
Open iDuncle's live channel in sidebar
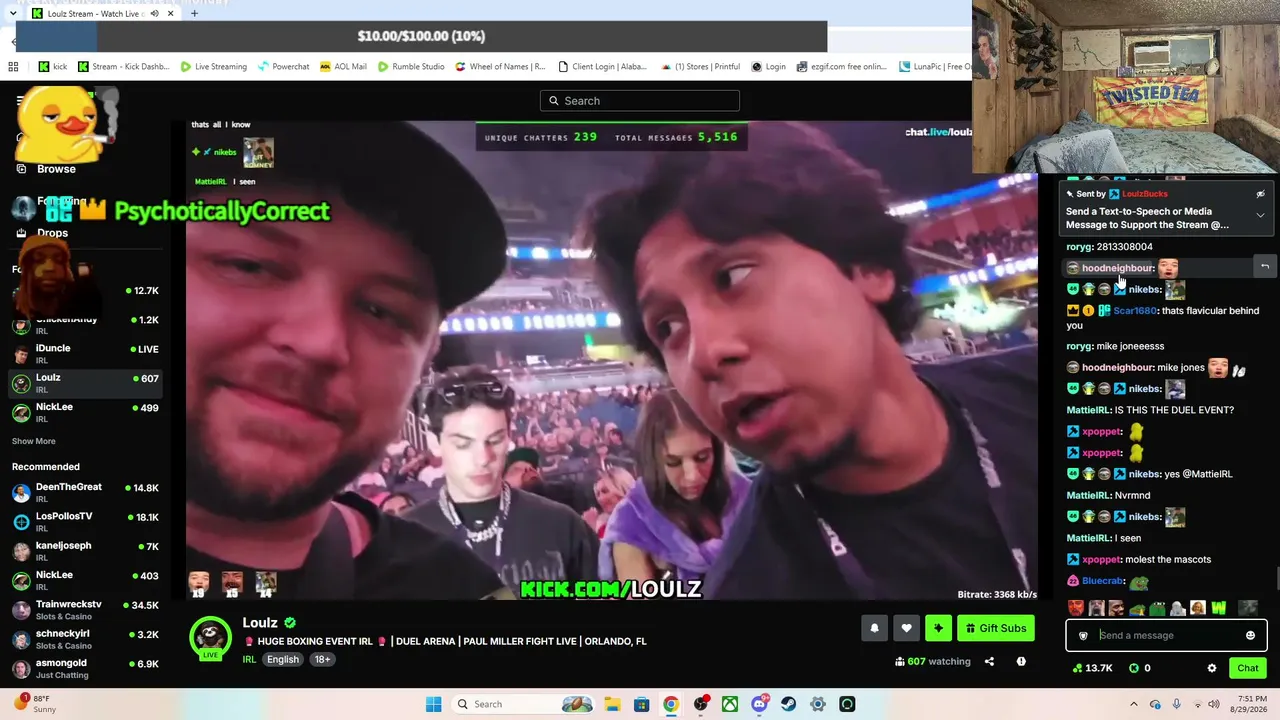(85, 353)
